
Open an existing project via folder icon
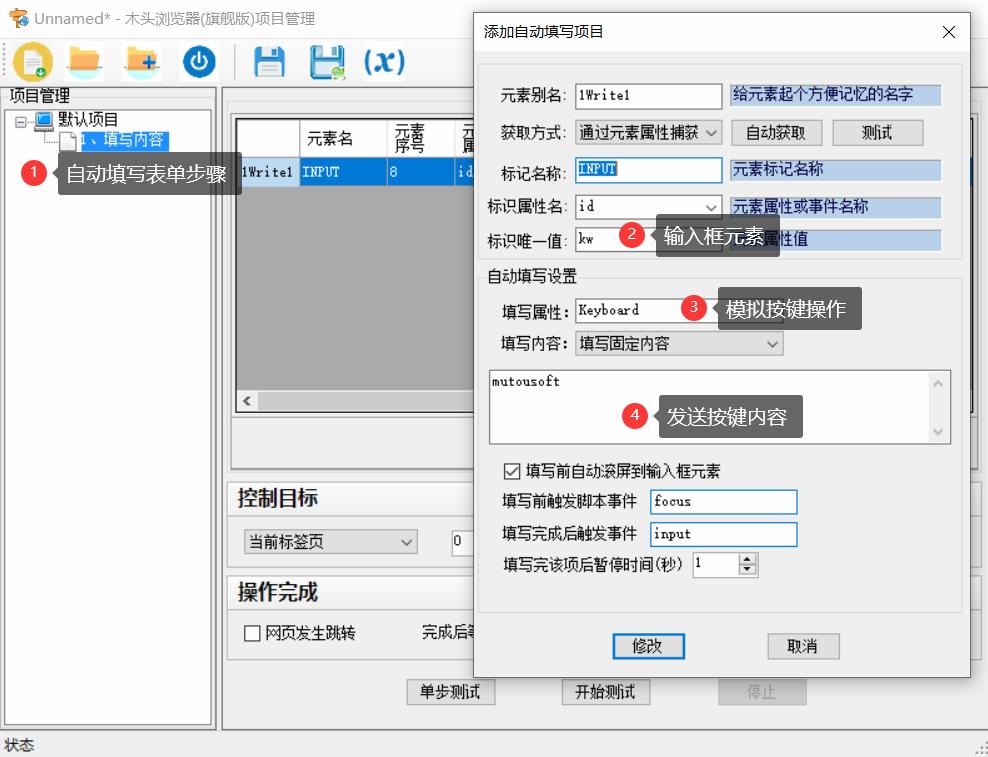[x=84, y=61]
